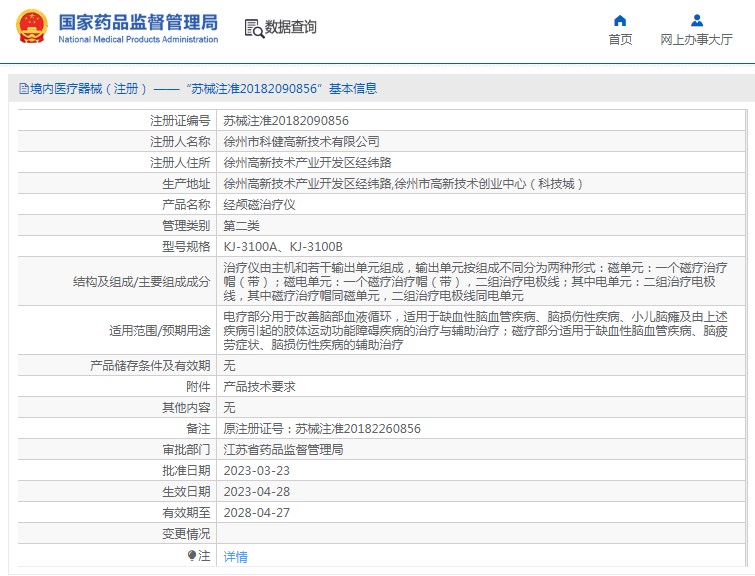Go to 网上办事大厅
The width and height of the screenshot is (755, 576).
697,39
